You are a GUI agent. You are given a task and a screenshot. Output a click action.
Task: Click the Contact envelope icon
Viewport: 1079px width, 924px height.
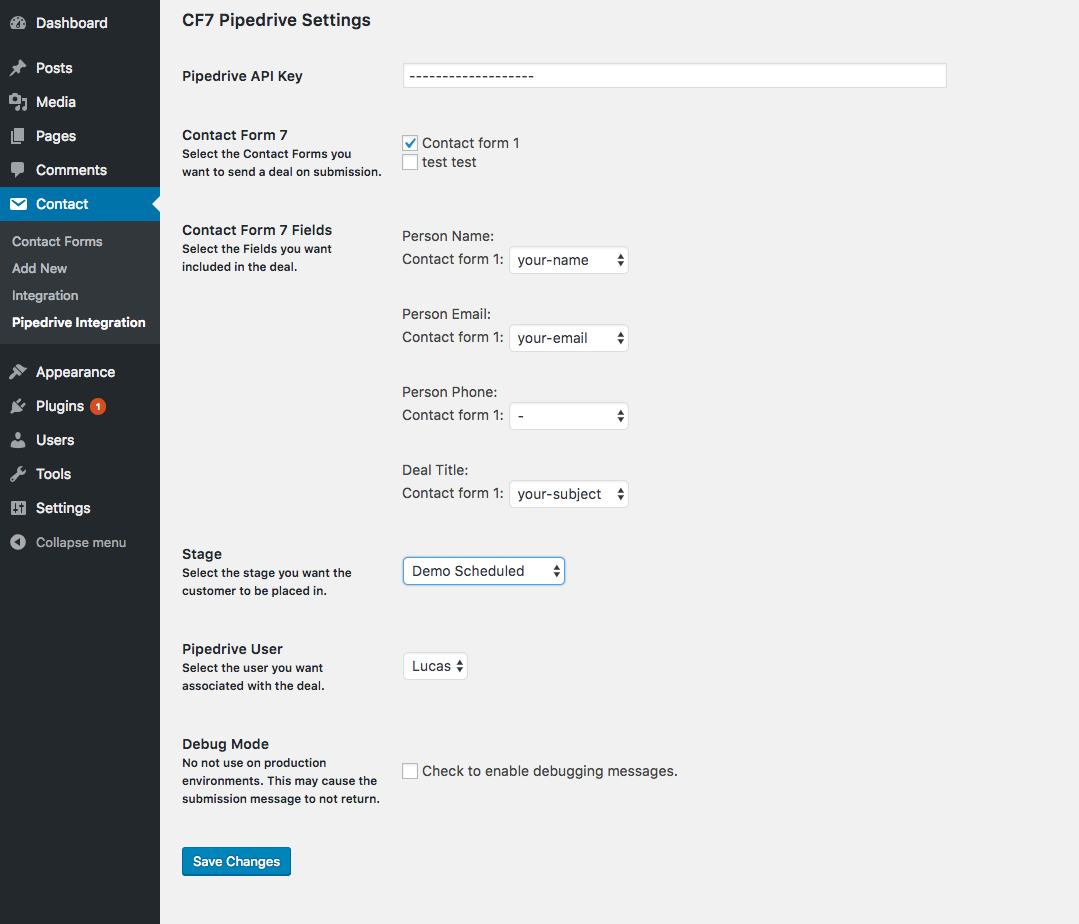point(18,204)
